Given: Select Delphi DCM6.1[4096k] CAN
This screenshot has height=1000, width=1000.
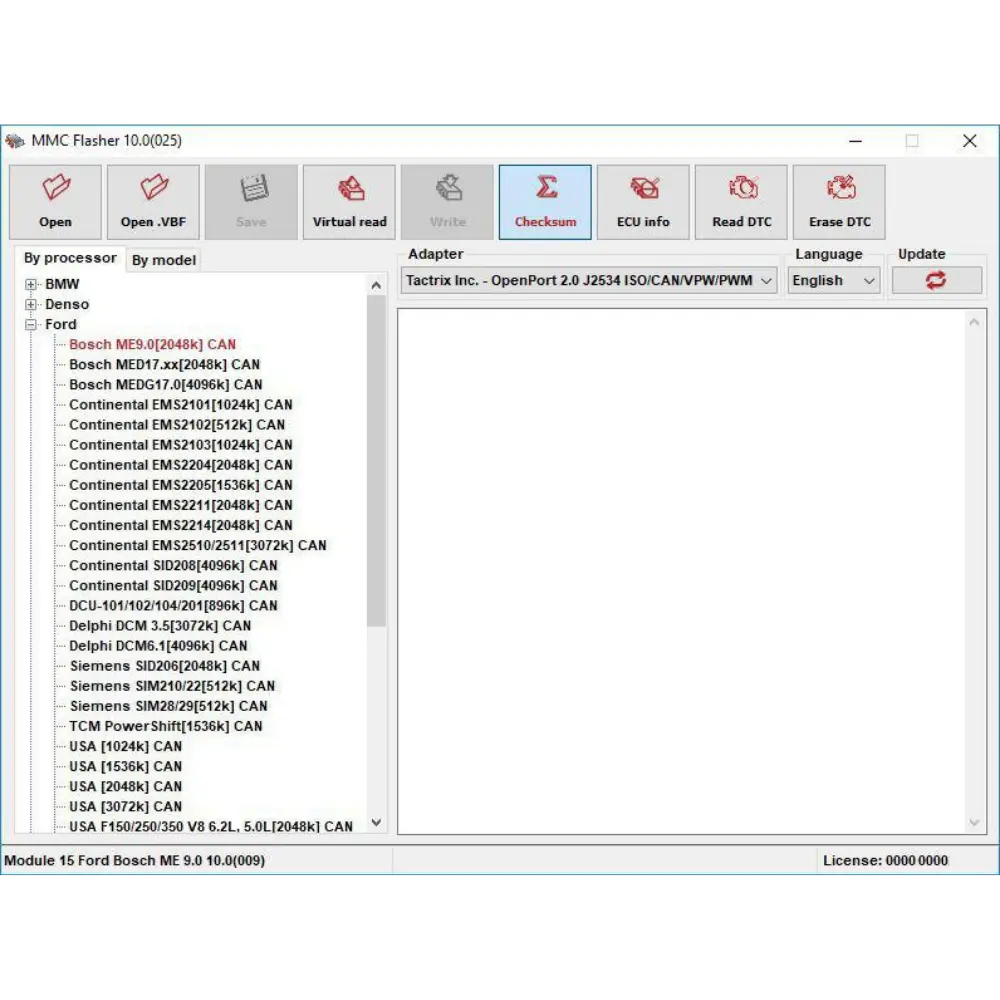Looking at the screenshot, I should (158, 646).
